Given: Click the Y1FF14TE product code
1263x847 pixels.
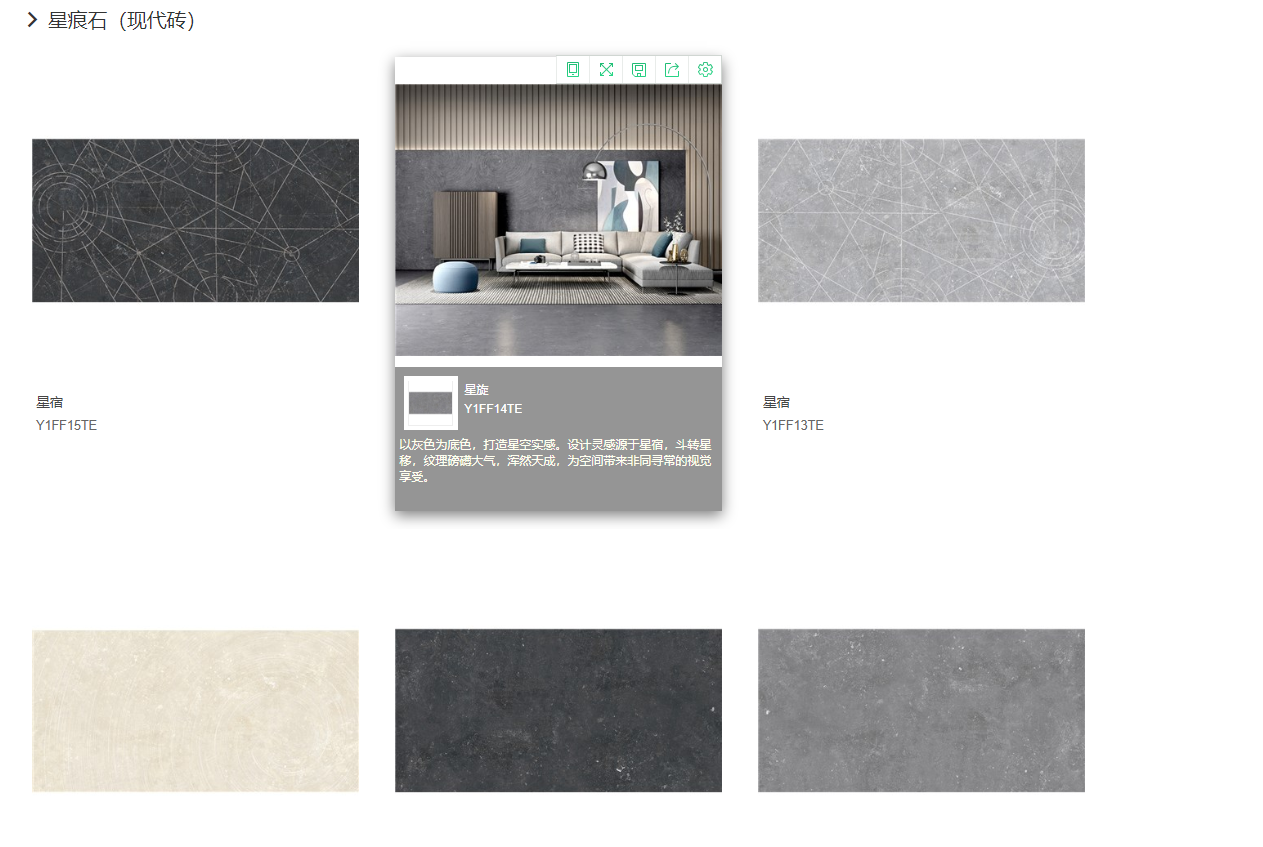Looking at the screenshot, I should [x=493, y=409].
